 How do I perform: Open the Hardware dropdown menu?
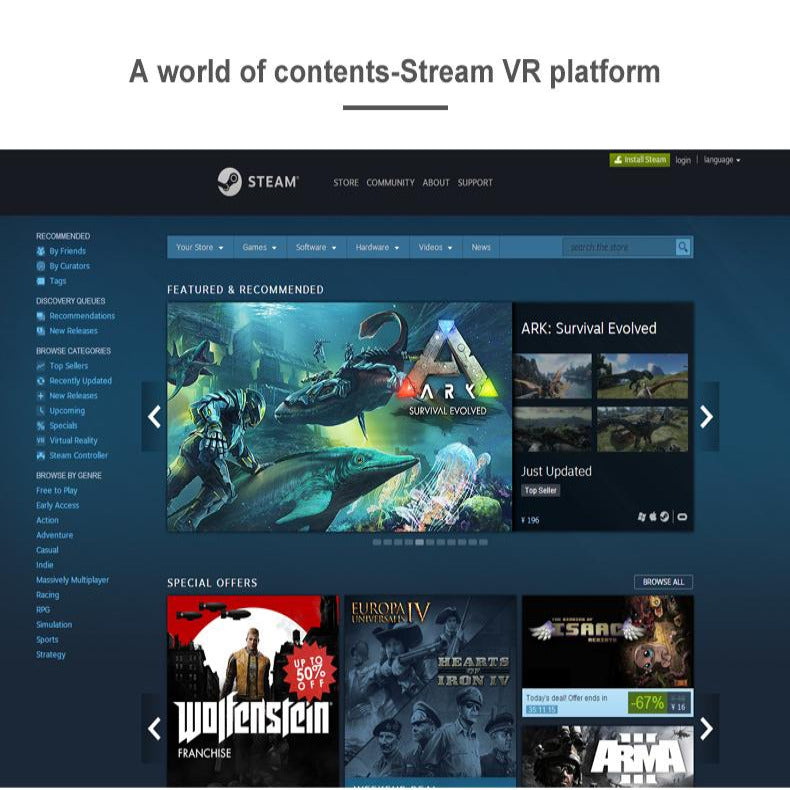377,247
